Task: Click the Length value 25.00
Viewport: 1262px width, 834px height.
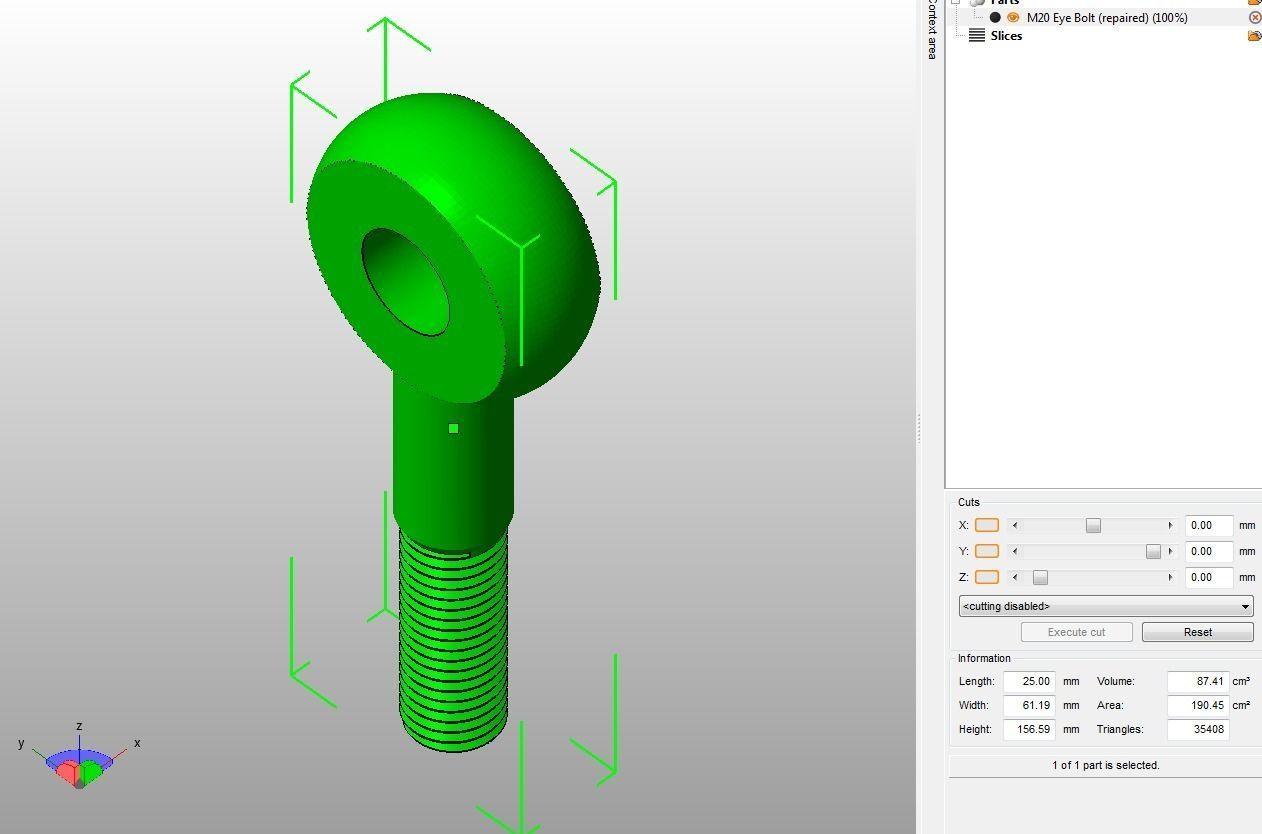Action: coord(1029,681)
